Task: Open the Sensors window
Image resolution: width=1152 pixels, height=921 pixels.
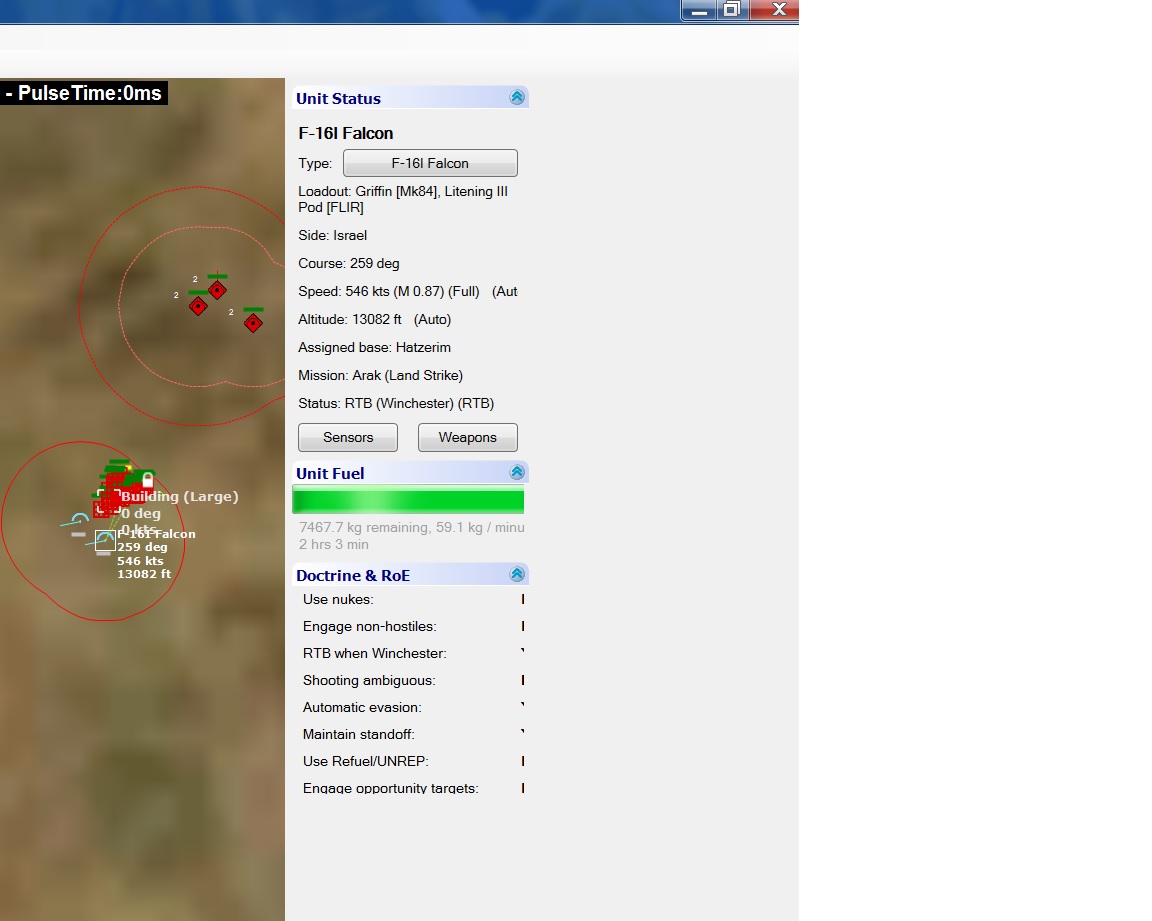Action: click(348, 437)
